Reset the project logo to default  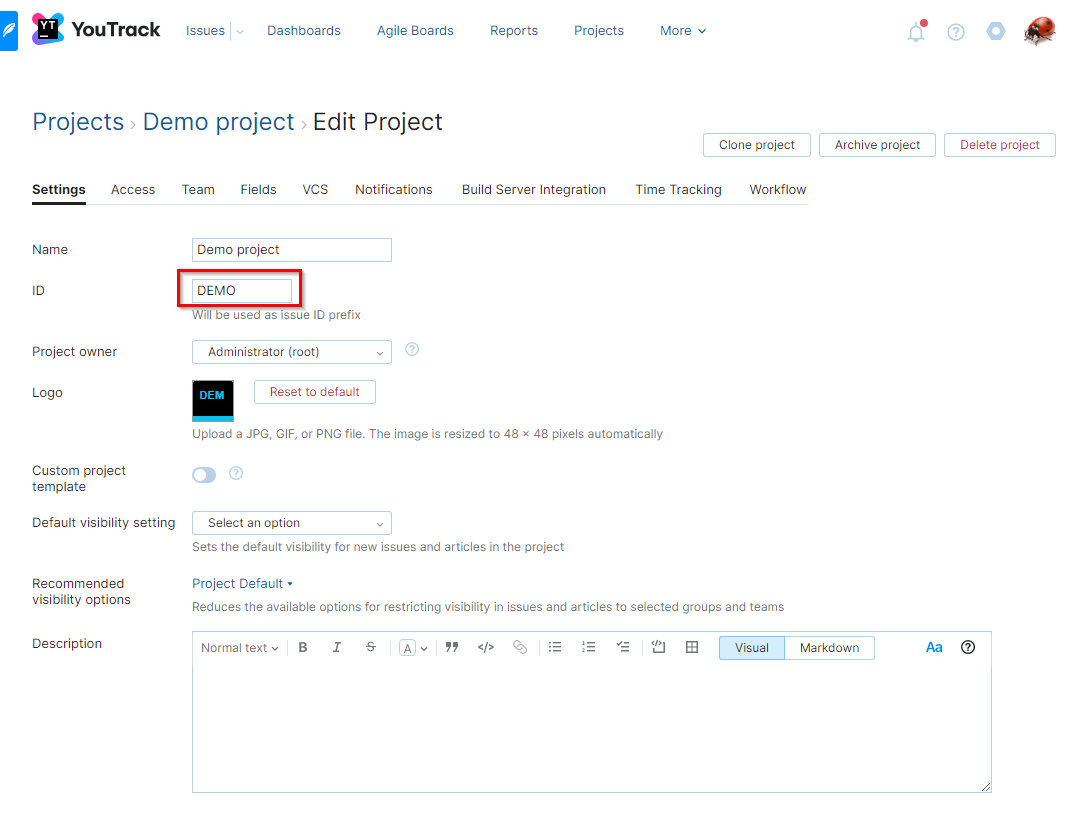click(x=314, y=391)
